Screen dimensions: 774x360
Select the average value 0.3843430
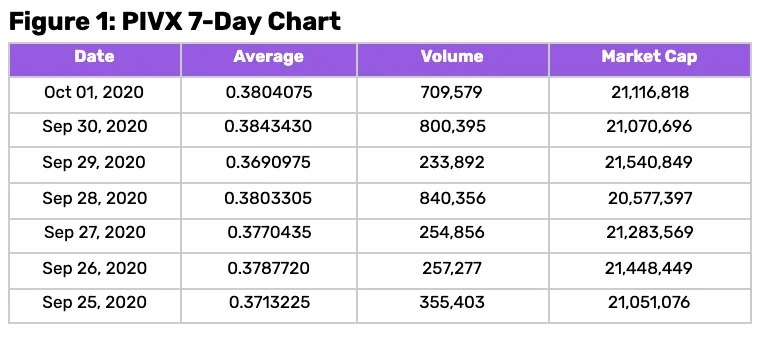pos(268,126)
